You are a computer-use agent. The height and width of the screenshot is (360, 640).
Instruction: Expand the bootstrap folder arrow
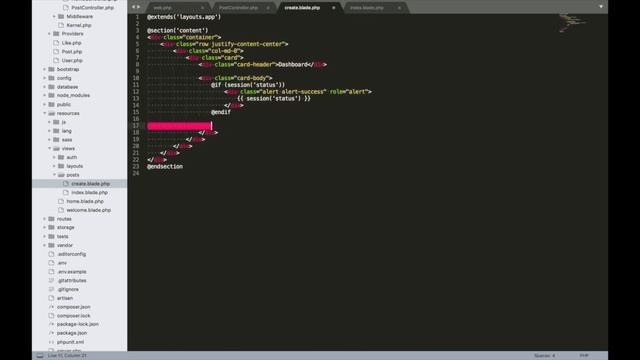pyautogui.click(x=44, y=69)
